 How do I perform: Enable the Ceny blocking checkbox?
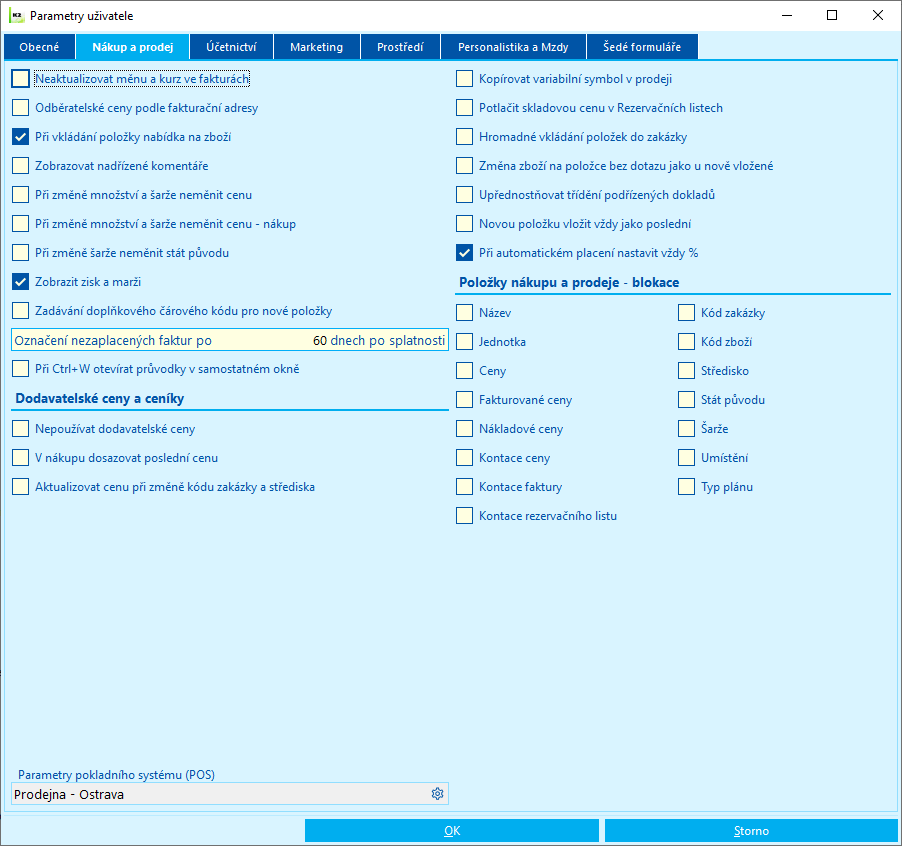pos(464,370)
